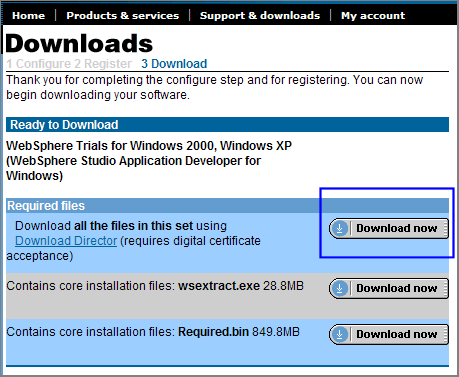Click the 'Thank you for completing' message

tap(215, 87)
